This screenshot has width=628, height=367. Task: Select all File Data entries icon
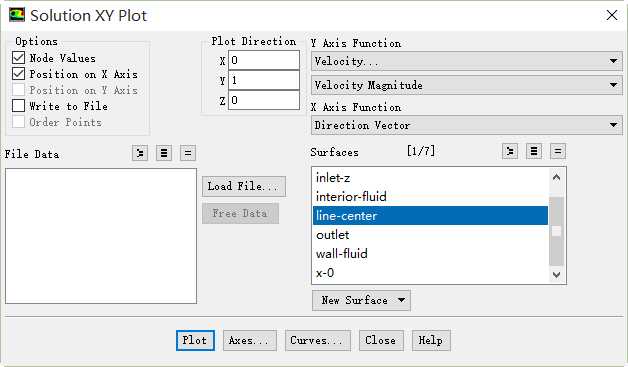pos(164,153)
